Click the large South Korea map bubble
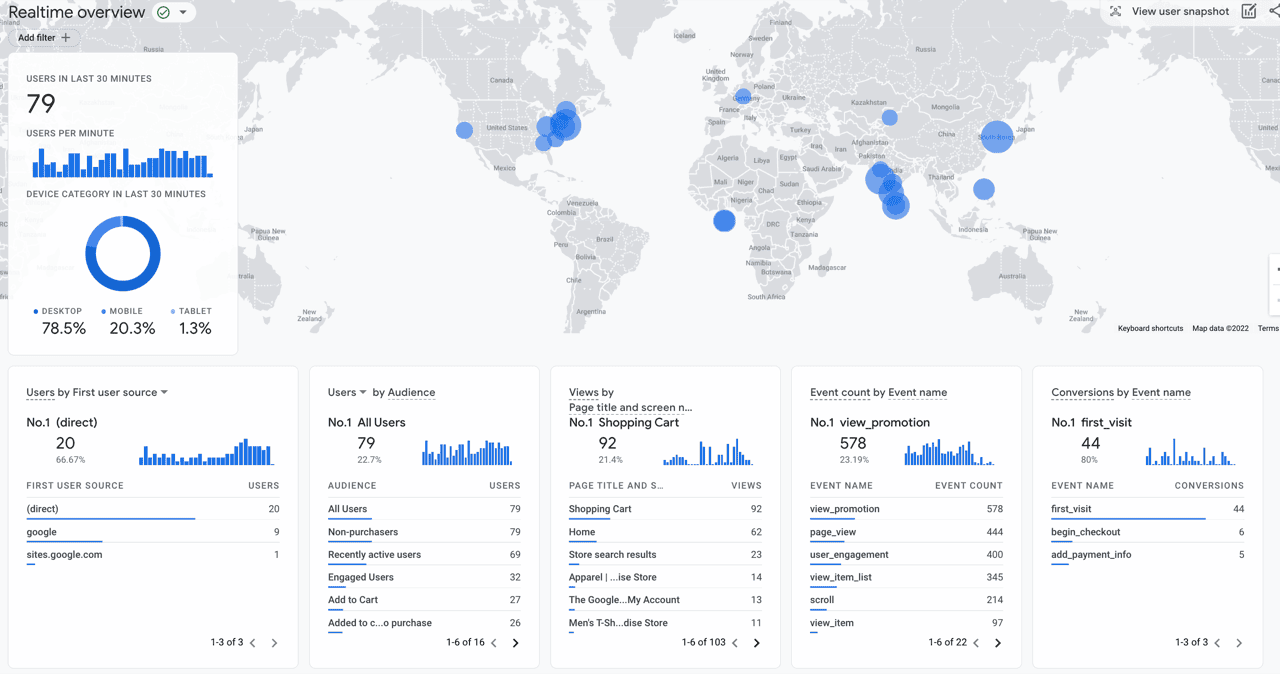This screenshot has height=674, width=1280. [997, 136]
